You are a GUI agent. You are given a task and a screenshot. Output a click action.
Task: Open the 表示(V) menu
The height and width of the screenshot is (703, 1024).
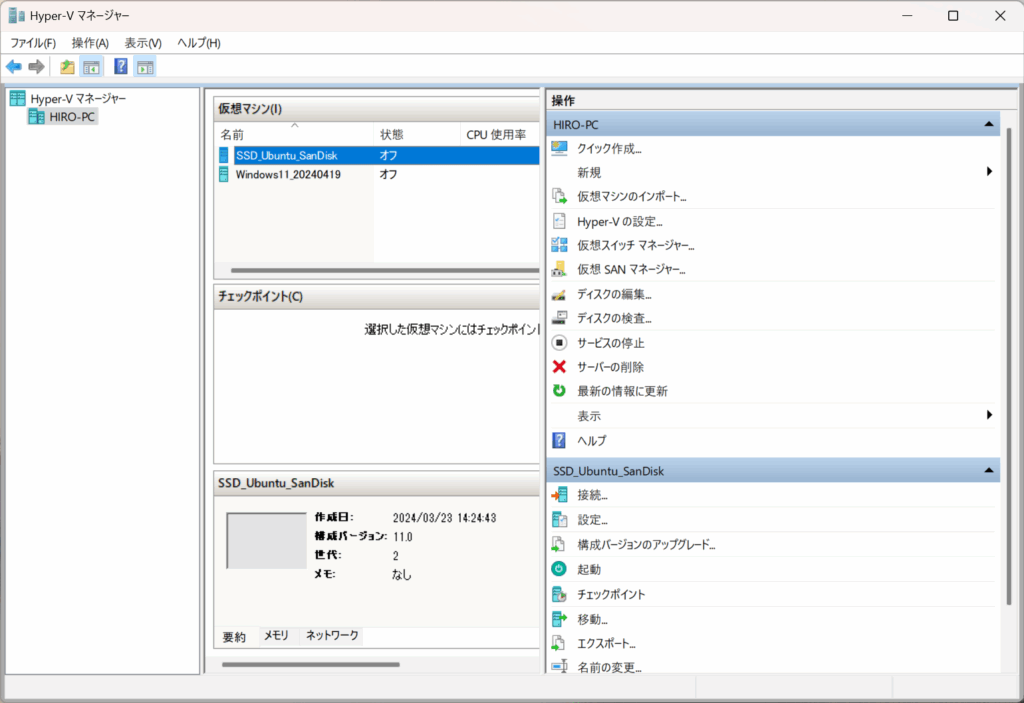point(143,43)
